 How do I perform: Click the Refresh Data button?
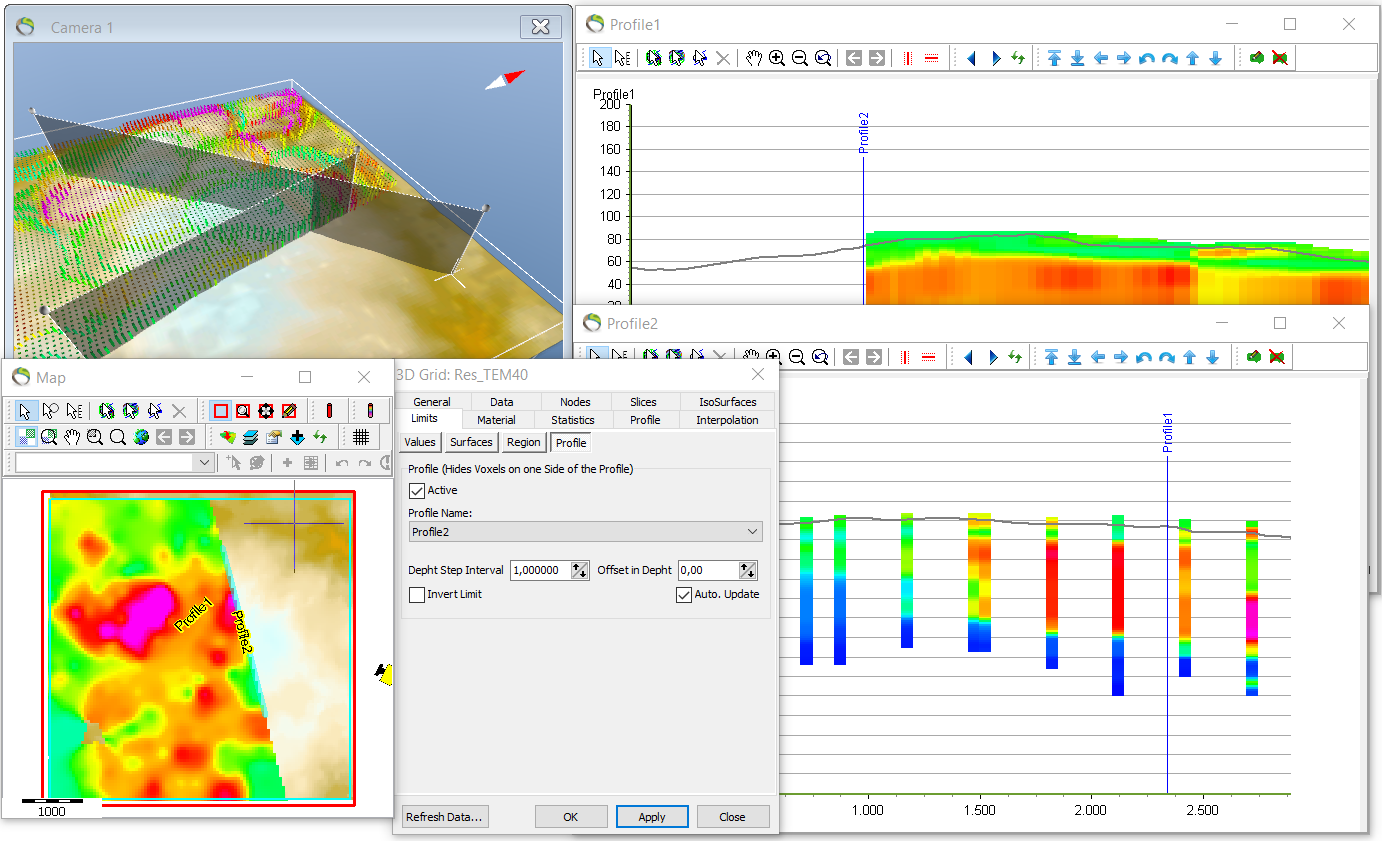[444, 816]
